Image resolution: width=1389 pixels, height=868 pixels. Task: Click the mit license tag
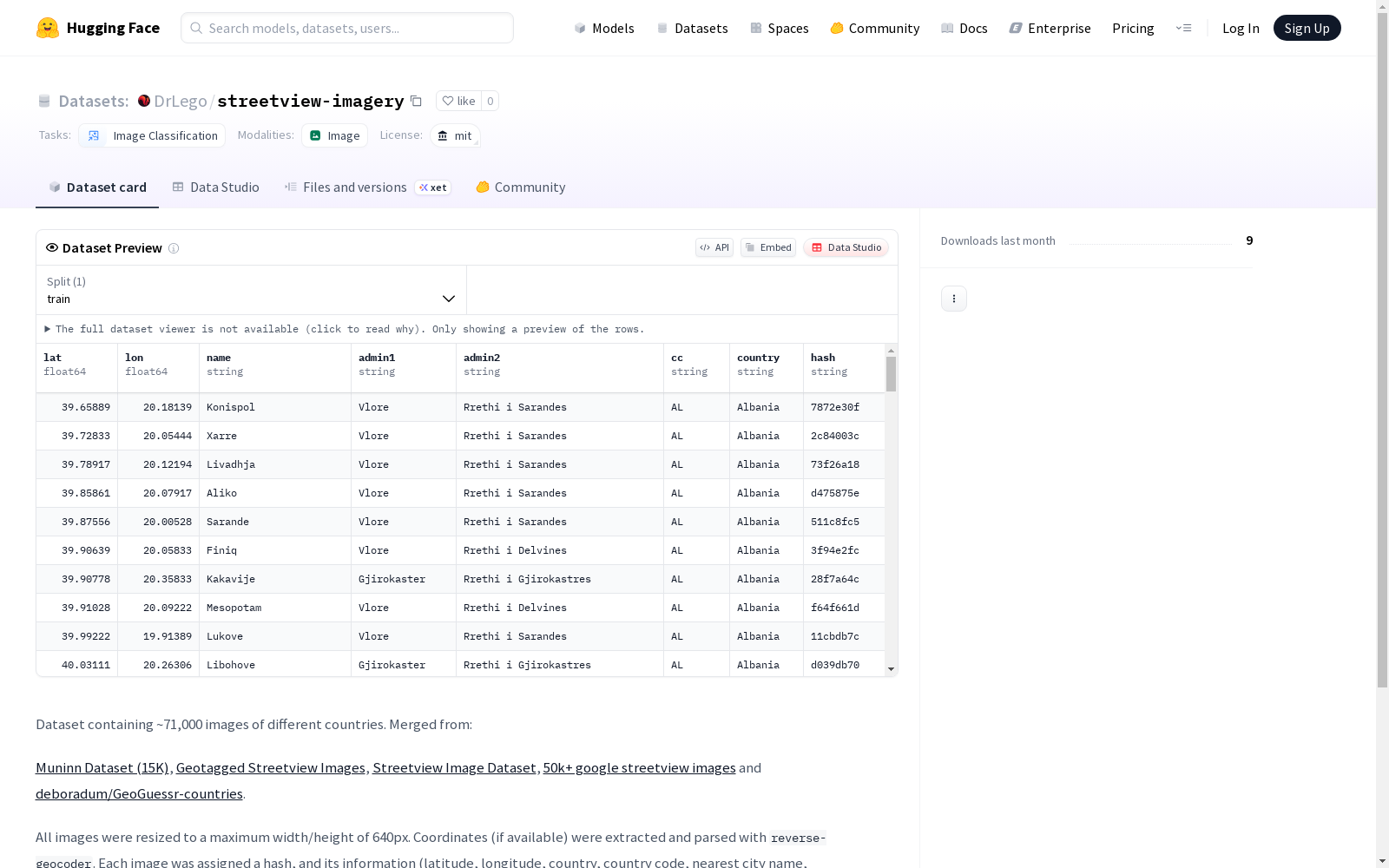coord(455,135)
